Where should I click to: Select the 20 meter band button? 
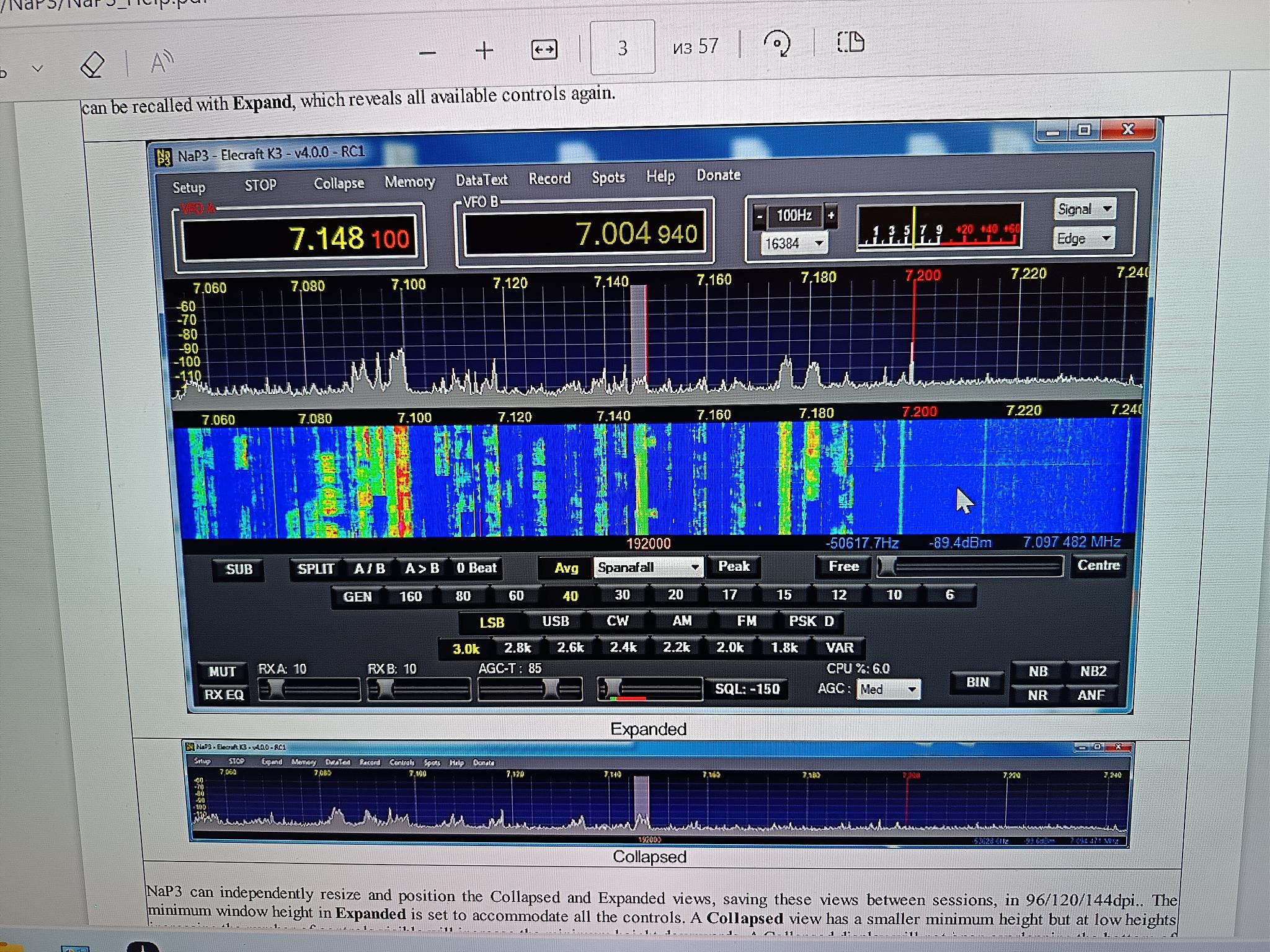[x=675, y=594]
